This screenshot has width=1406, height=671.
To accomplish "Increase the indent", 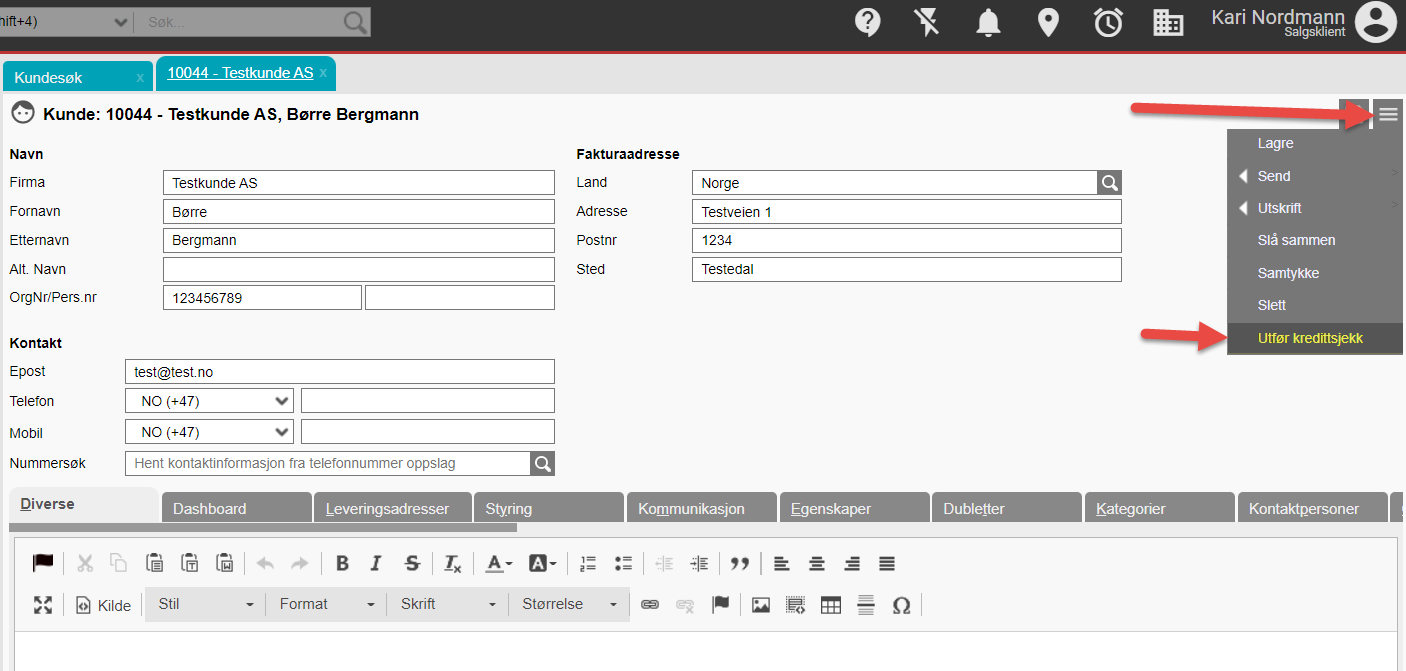I will click(699, 563).
